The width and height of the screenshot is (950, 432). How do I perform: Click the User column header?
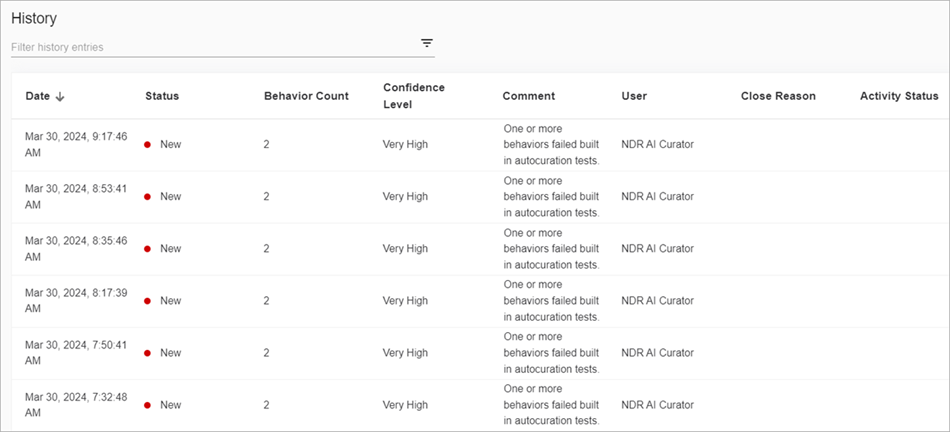634,96
